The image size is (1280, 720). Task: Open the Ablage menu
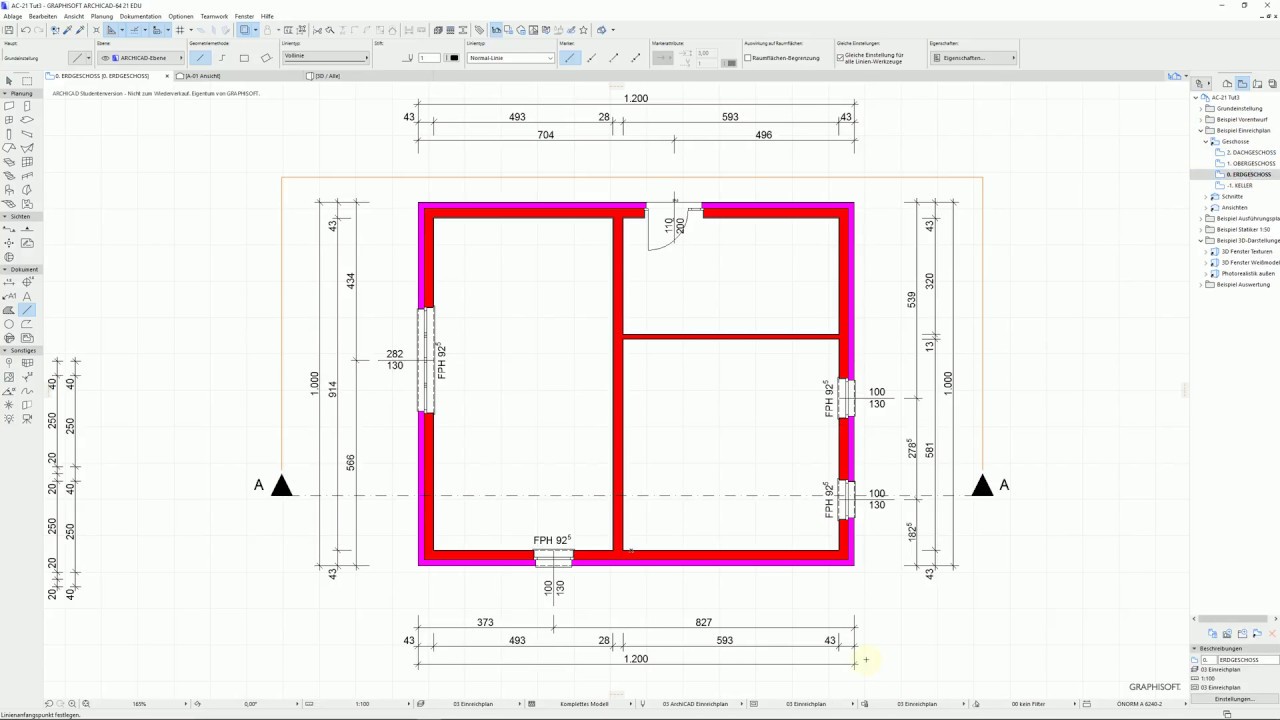[12, 16]
